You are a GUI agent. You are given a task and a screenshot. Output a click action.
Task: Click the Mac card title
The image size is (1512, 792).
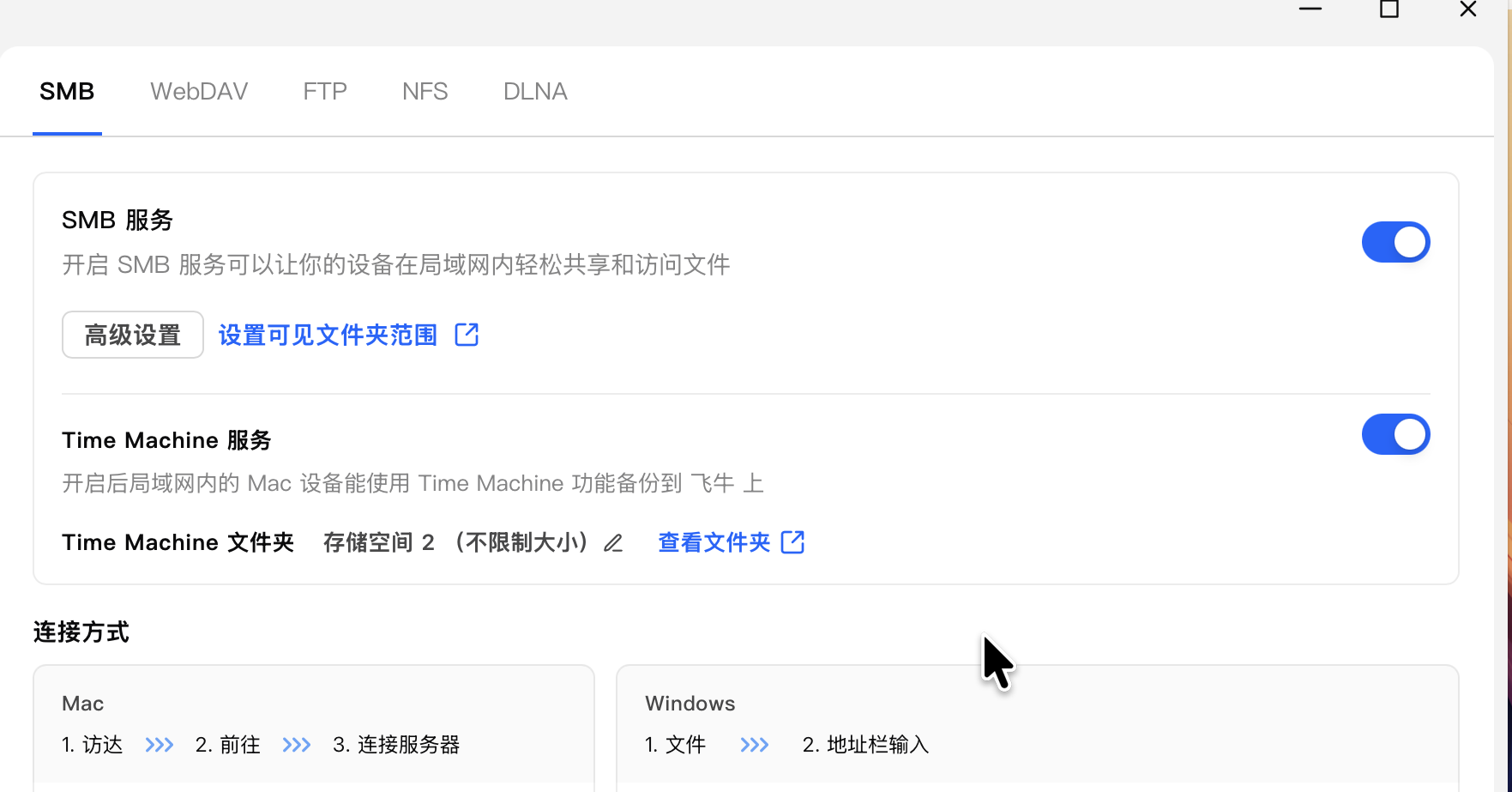(x=83, y=704)
